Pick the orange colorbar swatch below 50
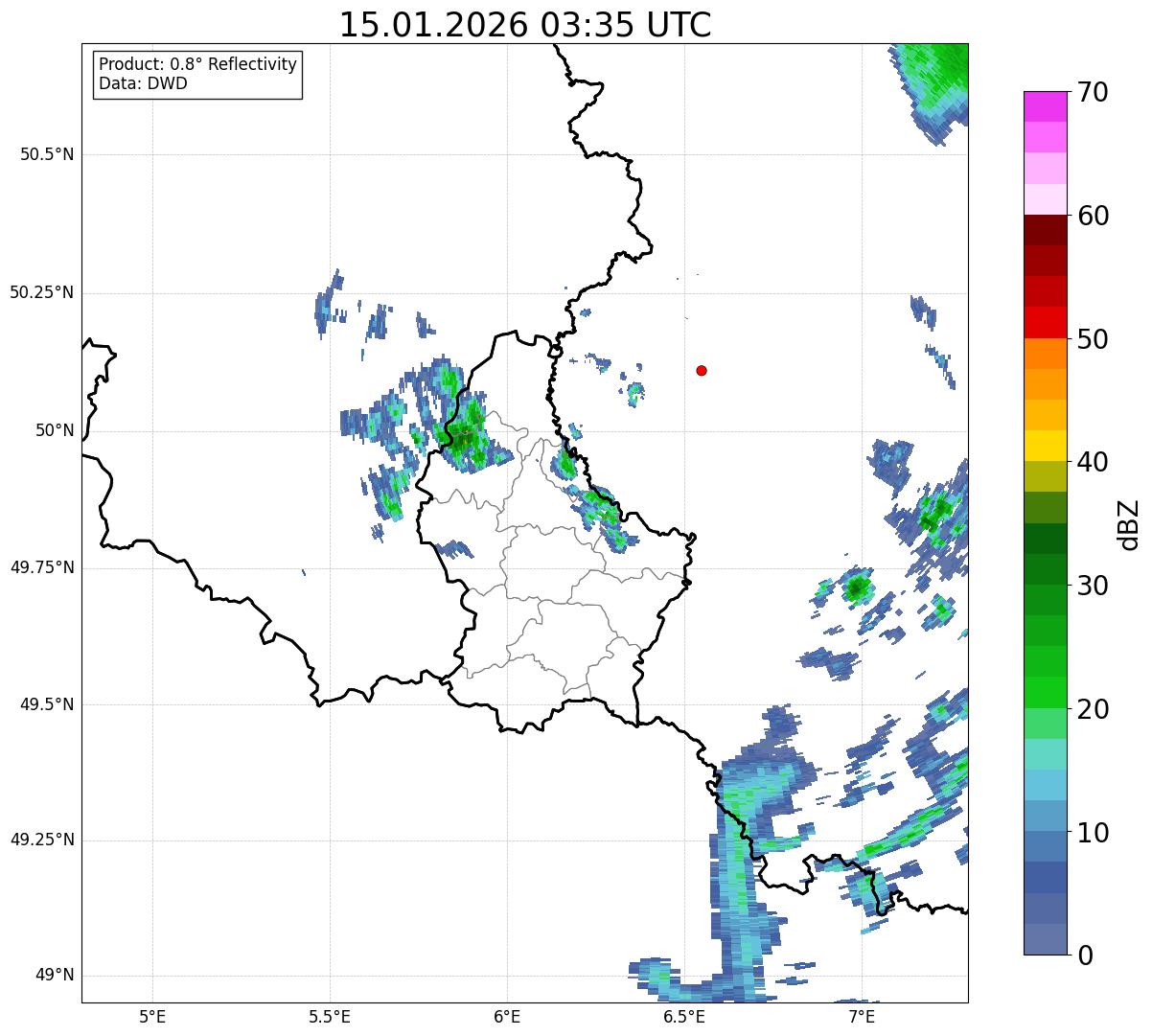 1045,354
